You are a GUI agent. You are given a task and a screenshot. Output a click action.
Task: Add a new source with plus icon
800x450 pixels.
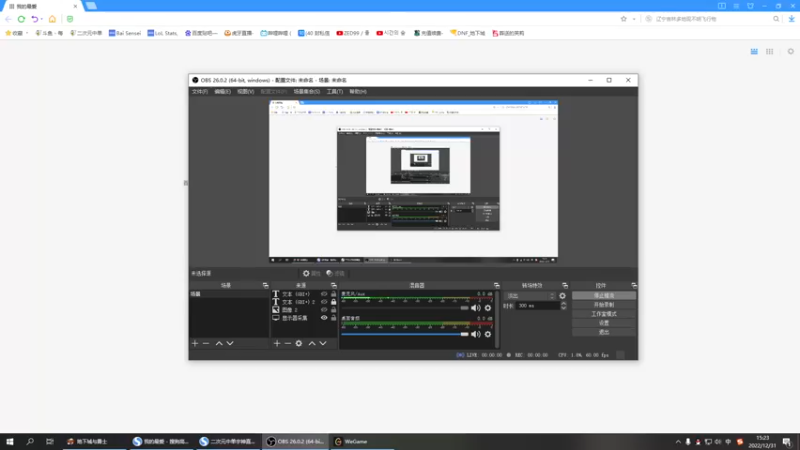[x=277, y=343]
